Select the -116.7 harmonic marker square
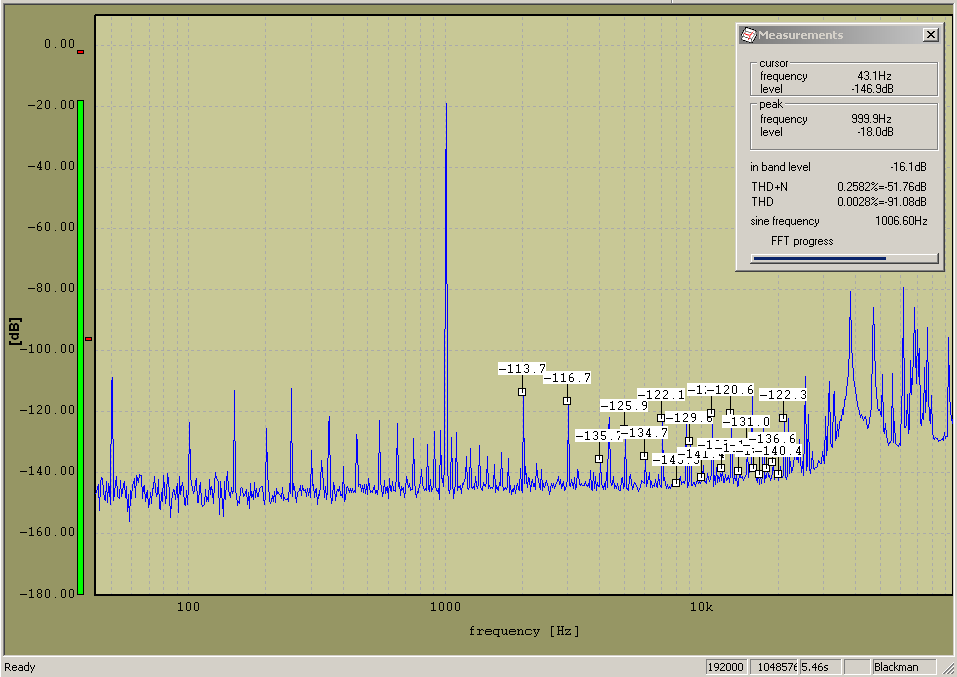This screenshot has width=957, height=677. pyautogui.click(x=567, y=401)
